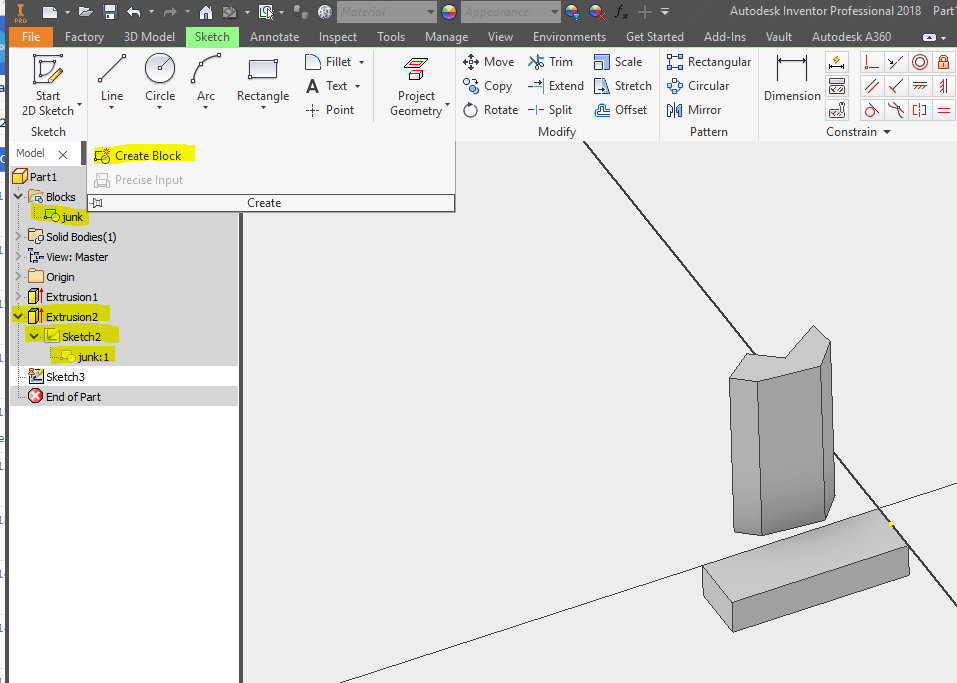This screenshot has height=683, width=957.
Task: Activate the Trim tool
Action: pyautogui.click(x=551, y=62)
